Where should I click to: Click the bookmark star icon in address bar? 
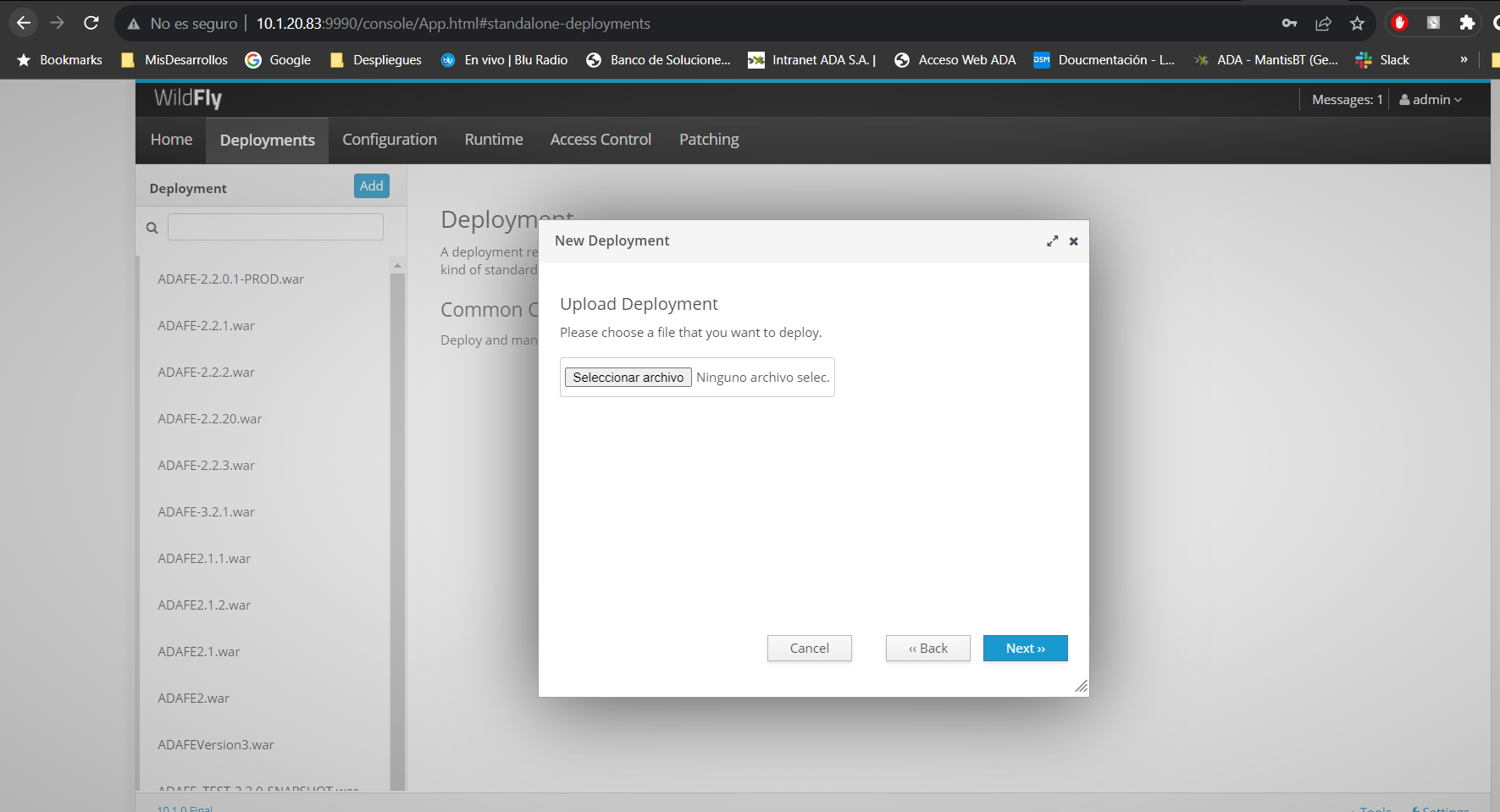(1357, 23)
